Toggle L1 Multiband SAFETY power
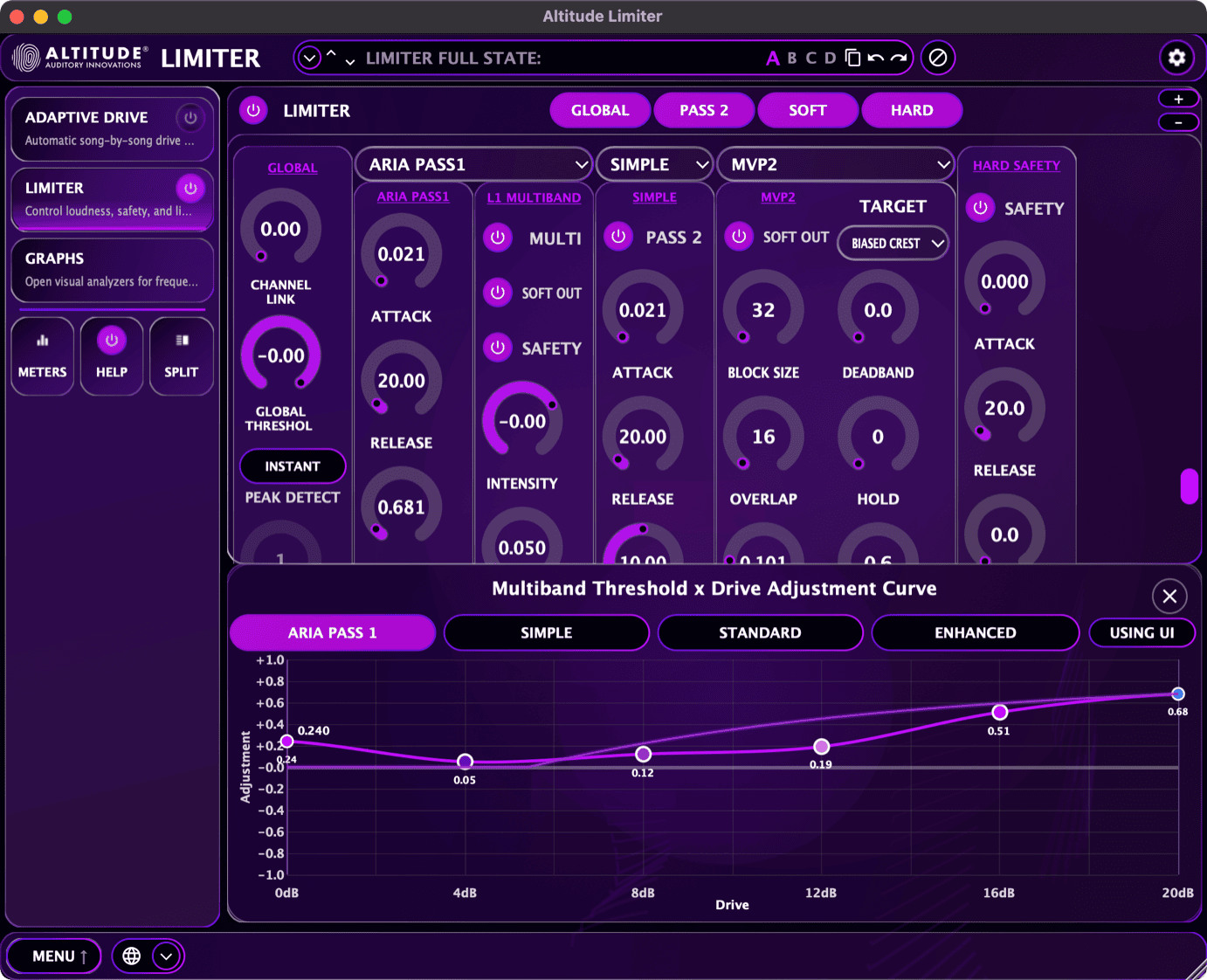 coord(498,348)
